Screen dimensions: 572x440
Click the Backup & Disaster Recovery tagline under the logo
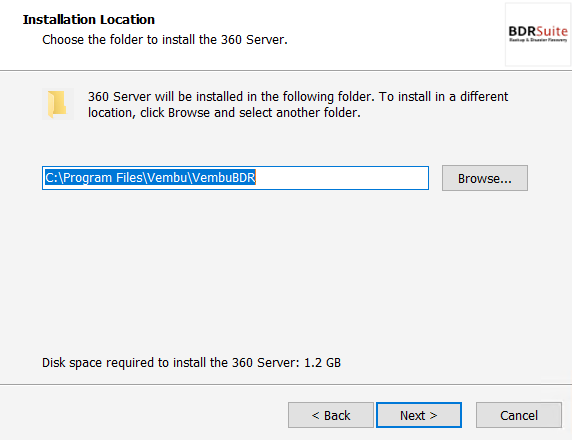click(538, 40)
